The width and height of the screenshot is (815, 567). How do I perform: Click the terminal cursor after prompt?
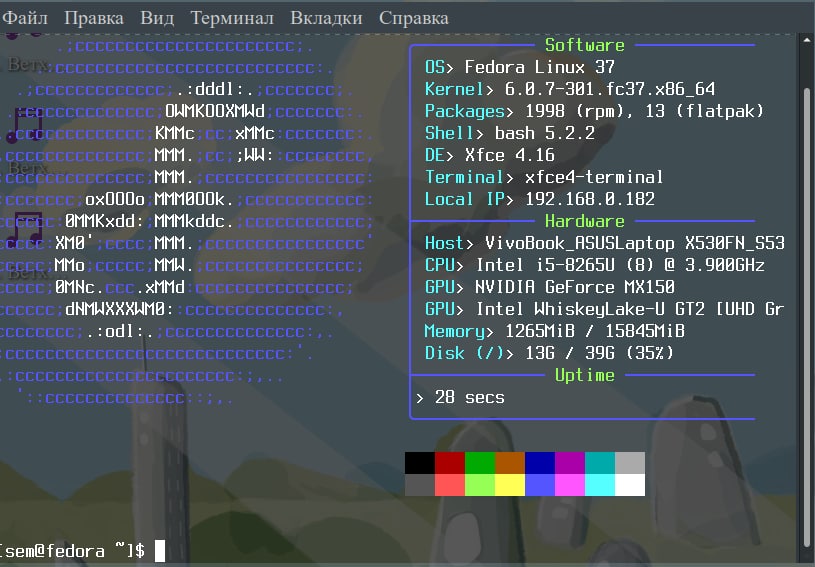pos(160,551)
